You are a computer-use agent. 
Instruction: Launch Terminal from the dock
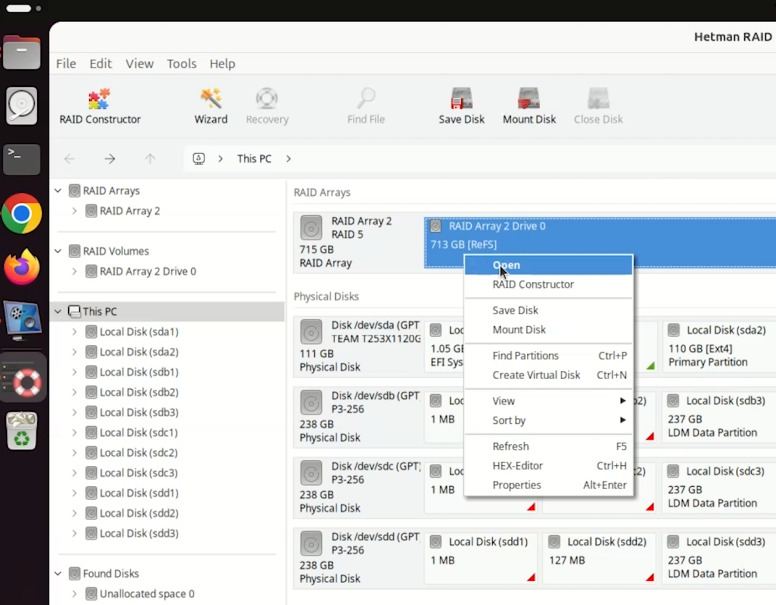pyautogui.click(x=21, y=159)
